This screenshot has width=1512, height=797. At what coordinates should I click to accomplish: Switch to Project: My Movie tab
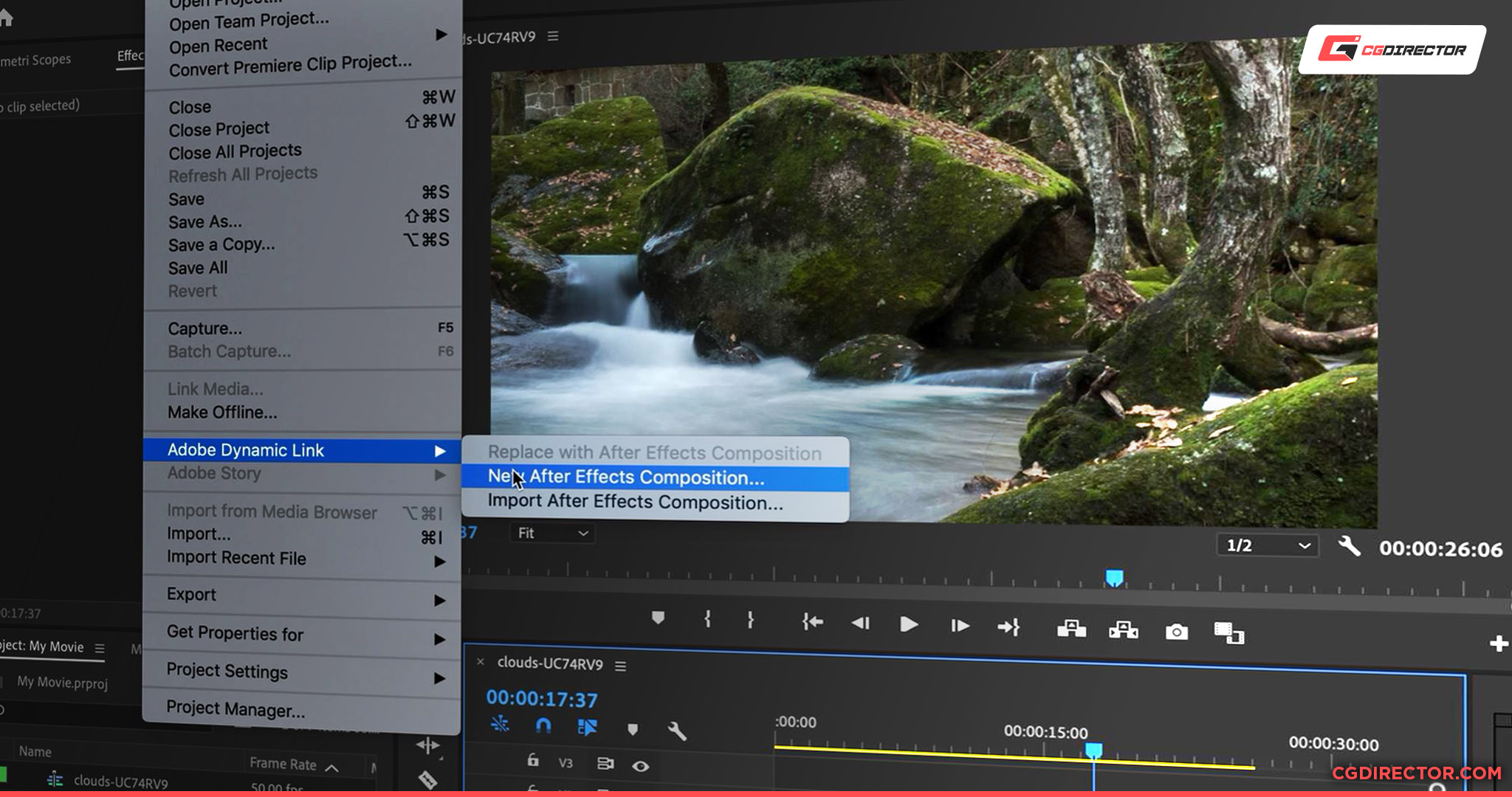point(42,646)
